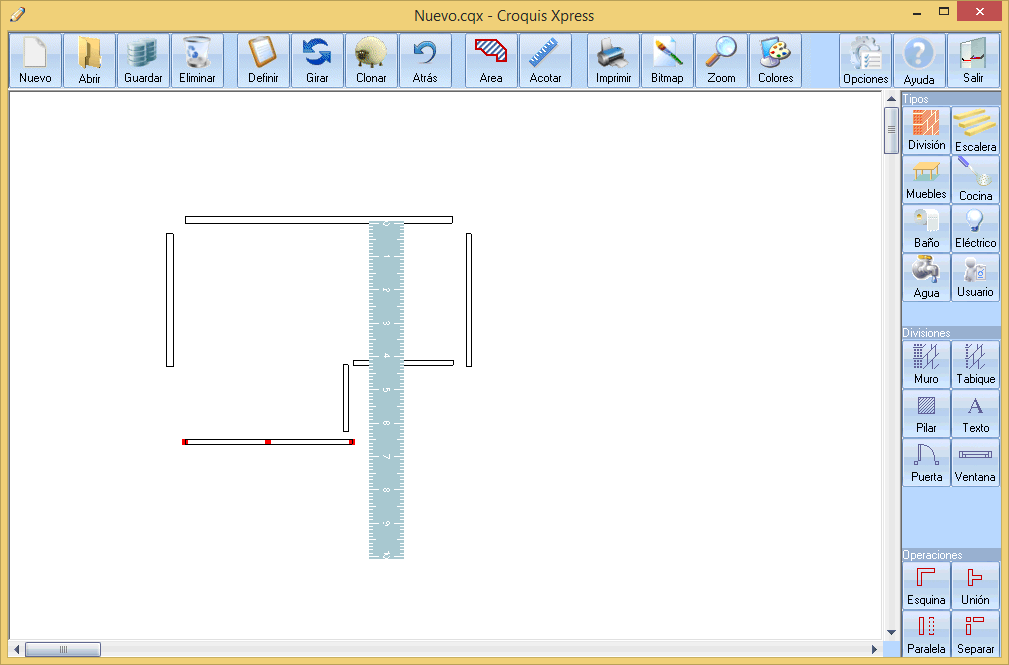1009x665 pixels.
Task: Choose the Tabique partition tool
Action: click(x=975, y=364)
